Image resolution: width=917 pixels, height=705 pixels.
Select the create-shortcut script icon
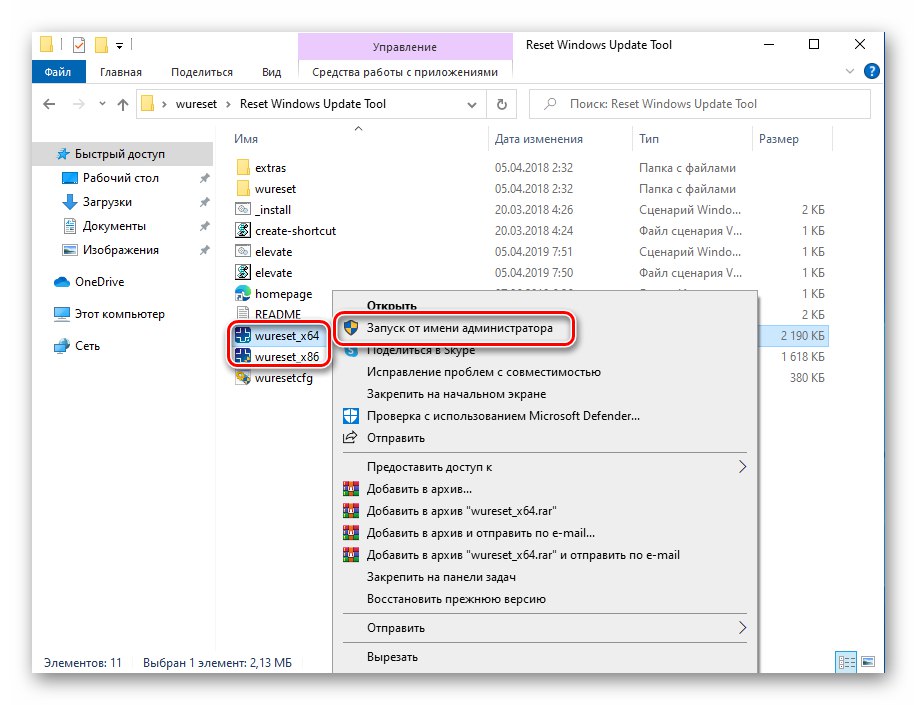[243, 231]
